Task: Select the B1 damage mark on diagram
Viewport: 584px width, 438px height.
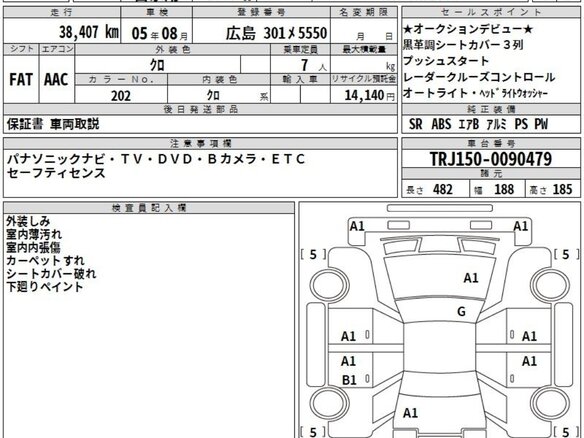Action: (349, 380)
